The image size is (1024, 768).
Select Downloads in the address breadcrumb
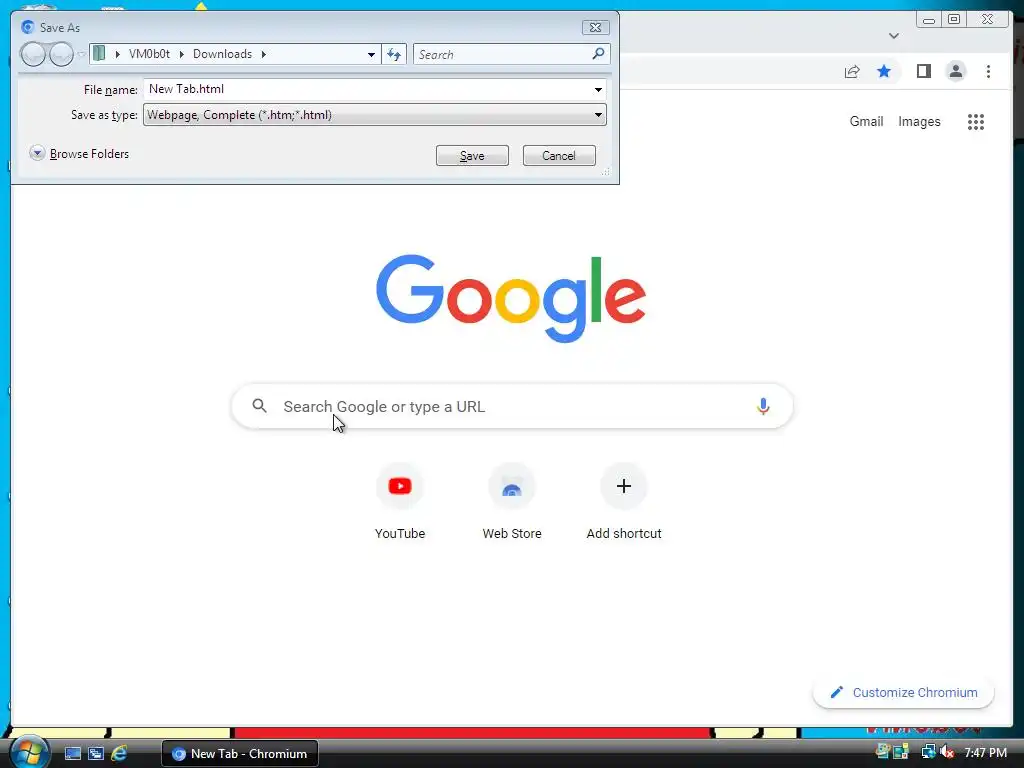coord(222,54)
